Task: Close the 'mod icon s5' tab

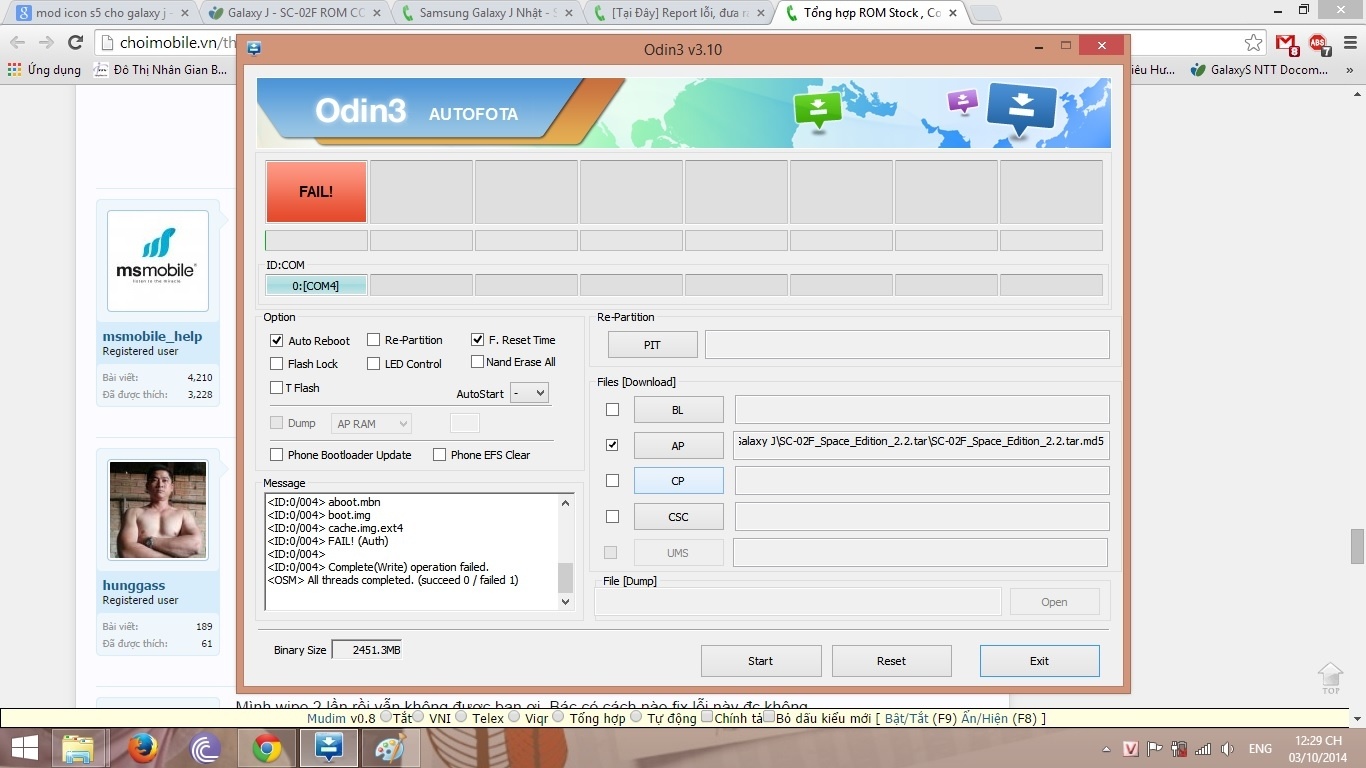Action: [x=184, y=13]
